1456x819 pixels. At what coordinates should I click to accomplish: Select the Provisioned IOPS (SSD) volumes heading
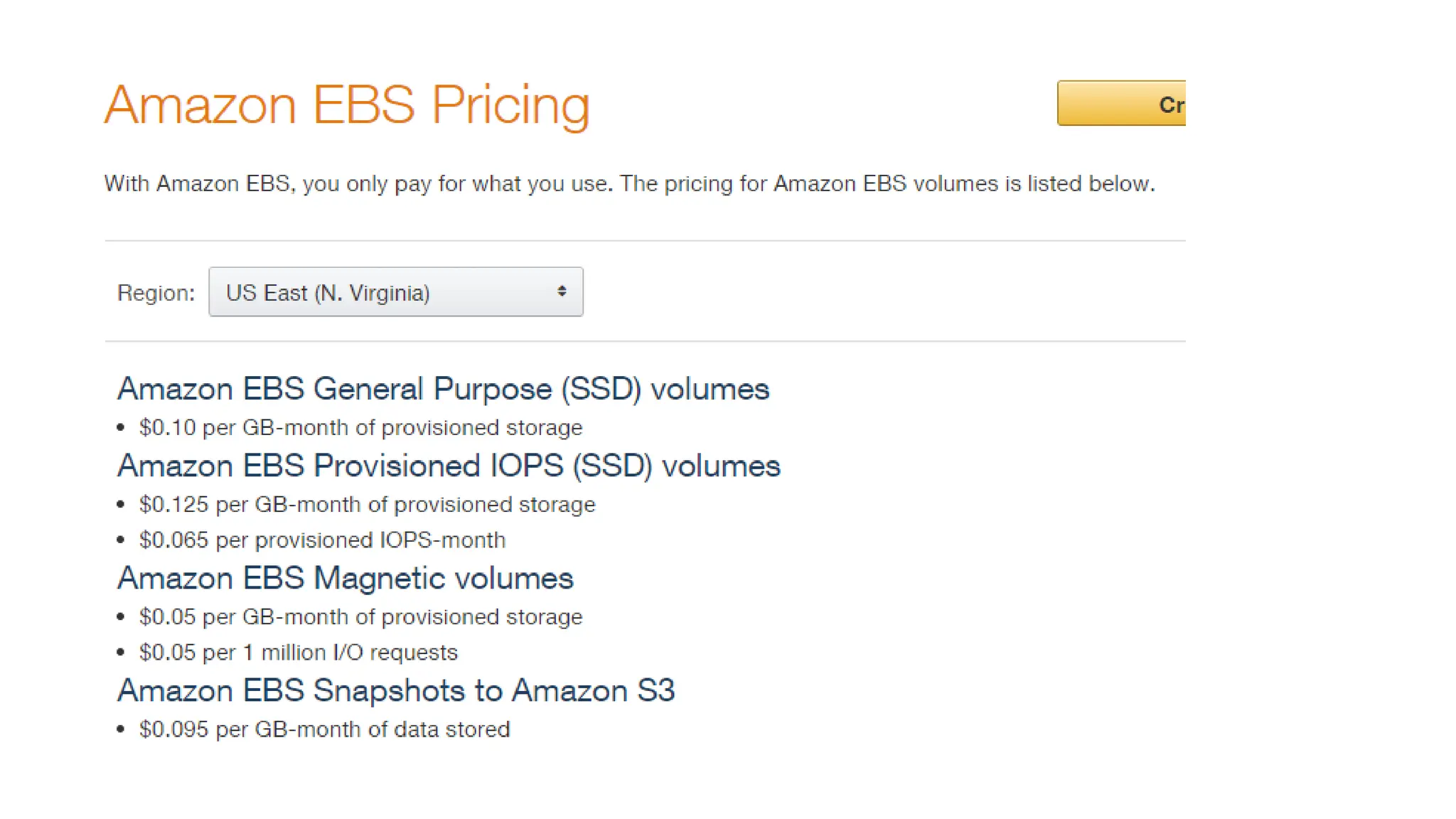click(449, 466)
